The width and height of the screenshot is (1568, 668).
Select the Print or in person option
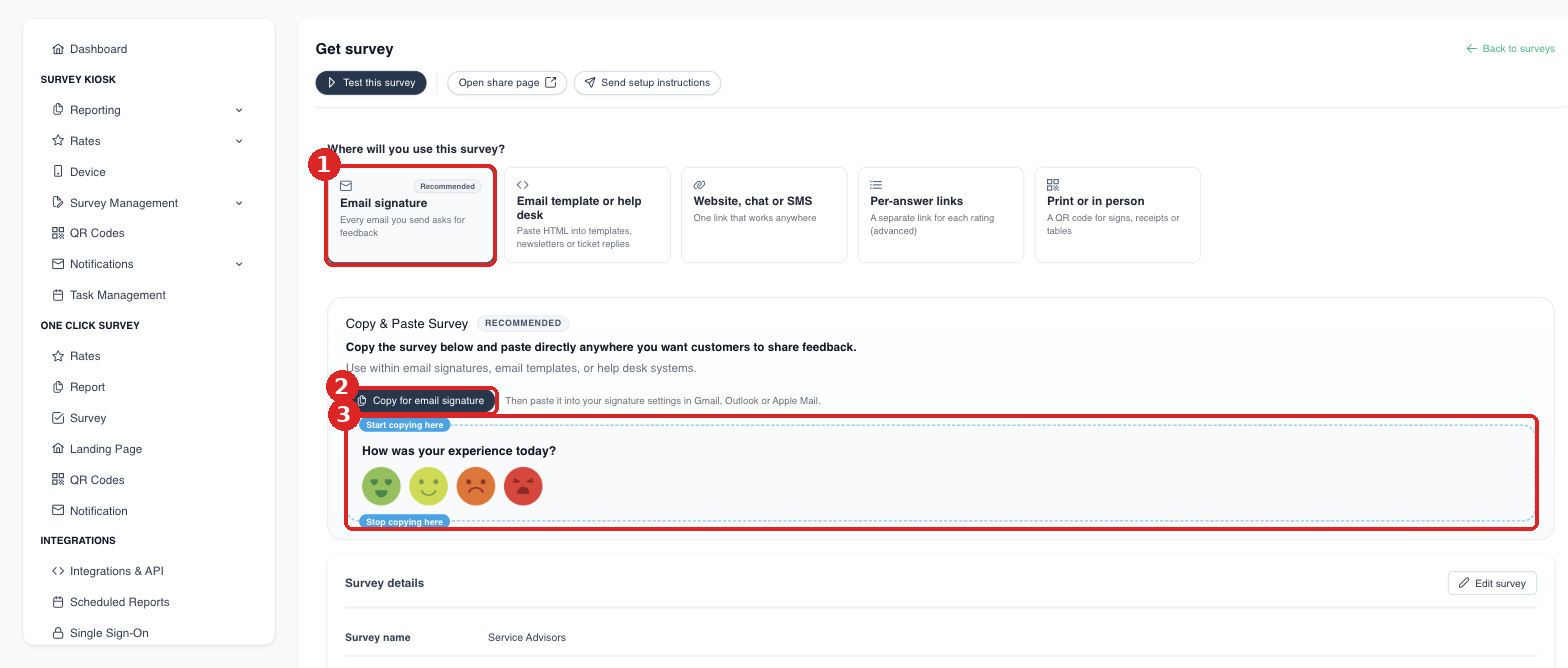pyautogui.click(x=1117, y=215)
